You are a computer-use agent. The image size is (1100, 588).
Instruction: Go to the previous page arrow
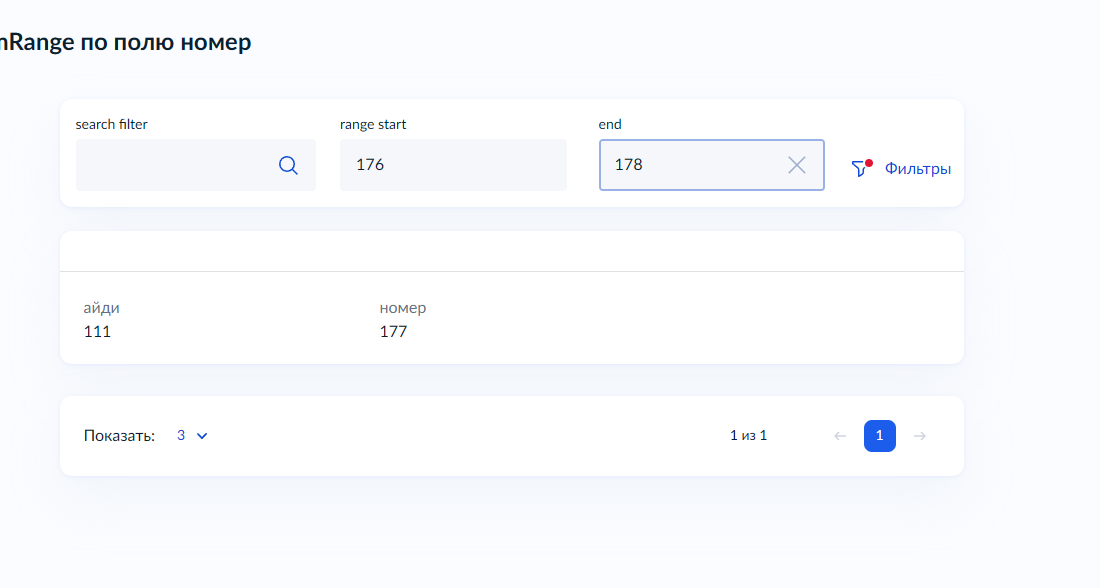click(x=840, y=436)
